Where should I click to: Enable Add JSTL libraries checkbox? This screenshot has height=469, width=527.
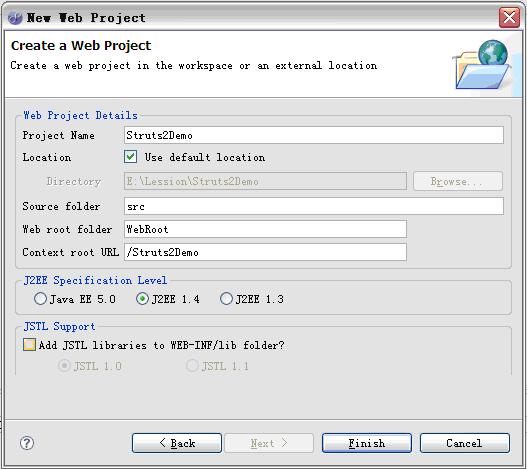[29, 345]
